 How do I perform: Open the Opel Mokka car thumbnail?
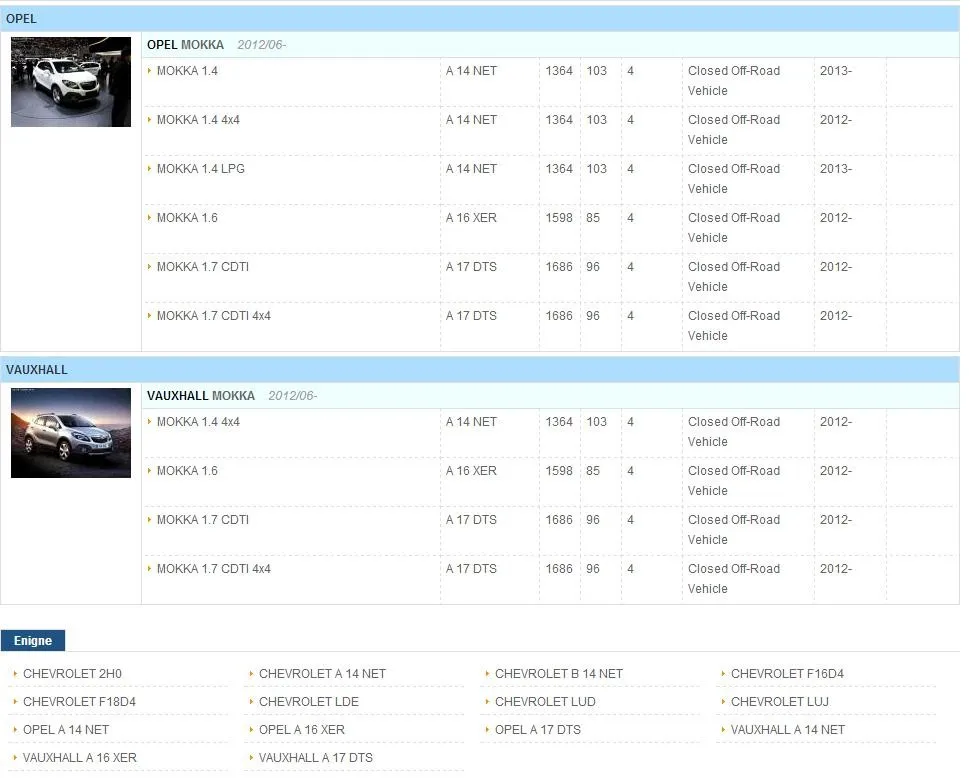pyautogui.click(x=71, y=82)
